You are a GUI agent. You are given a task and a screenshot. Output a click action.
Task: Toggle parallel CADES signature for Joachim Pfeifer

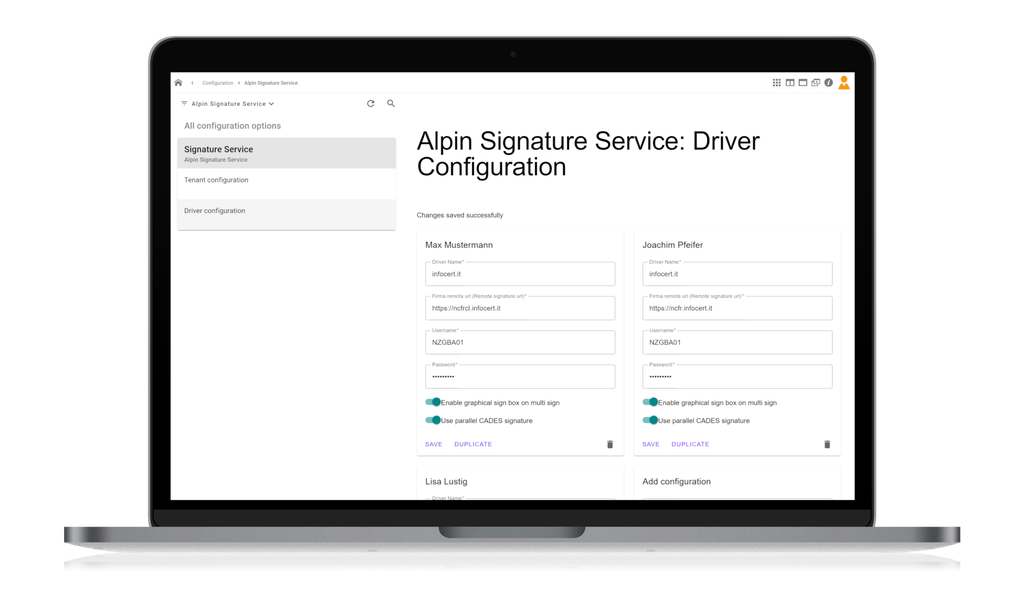pyautogui.click(x=650, y=421)
